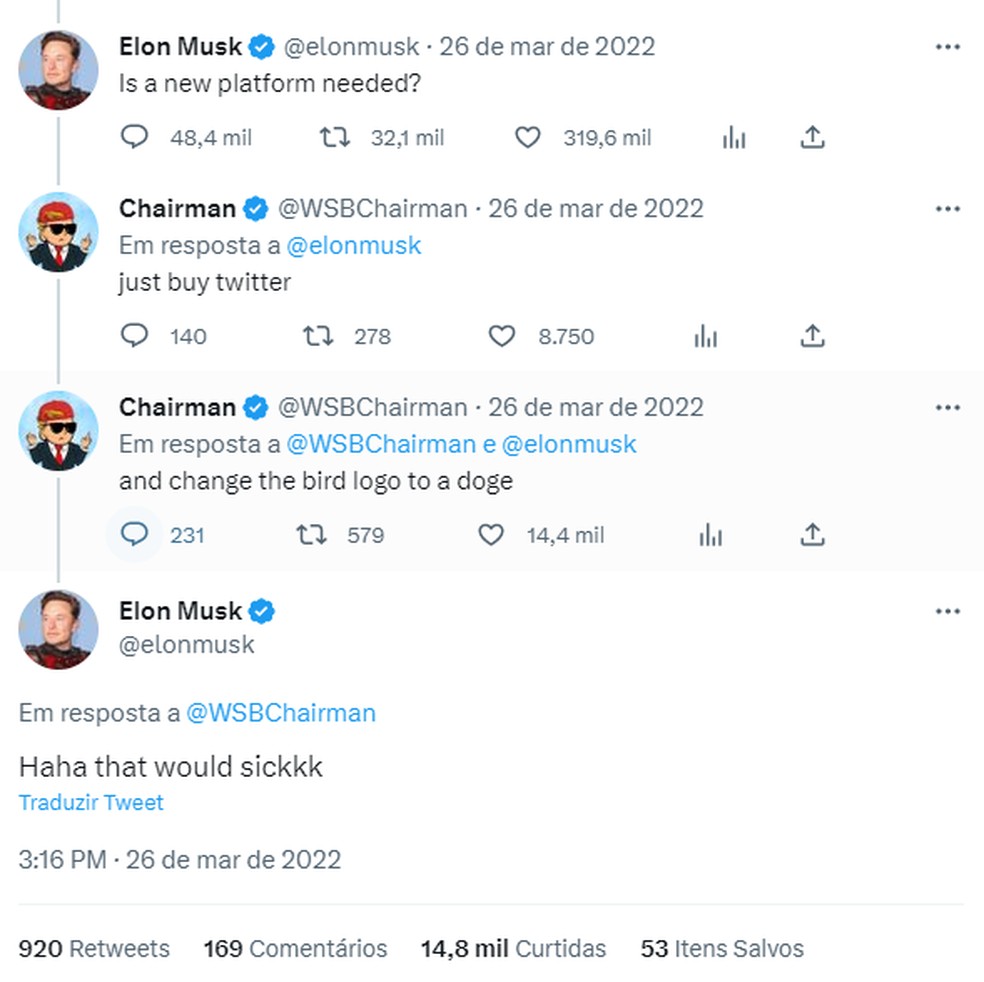Open @WSBChairman's profile from the reply mention

pos(285,713)
